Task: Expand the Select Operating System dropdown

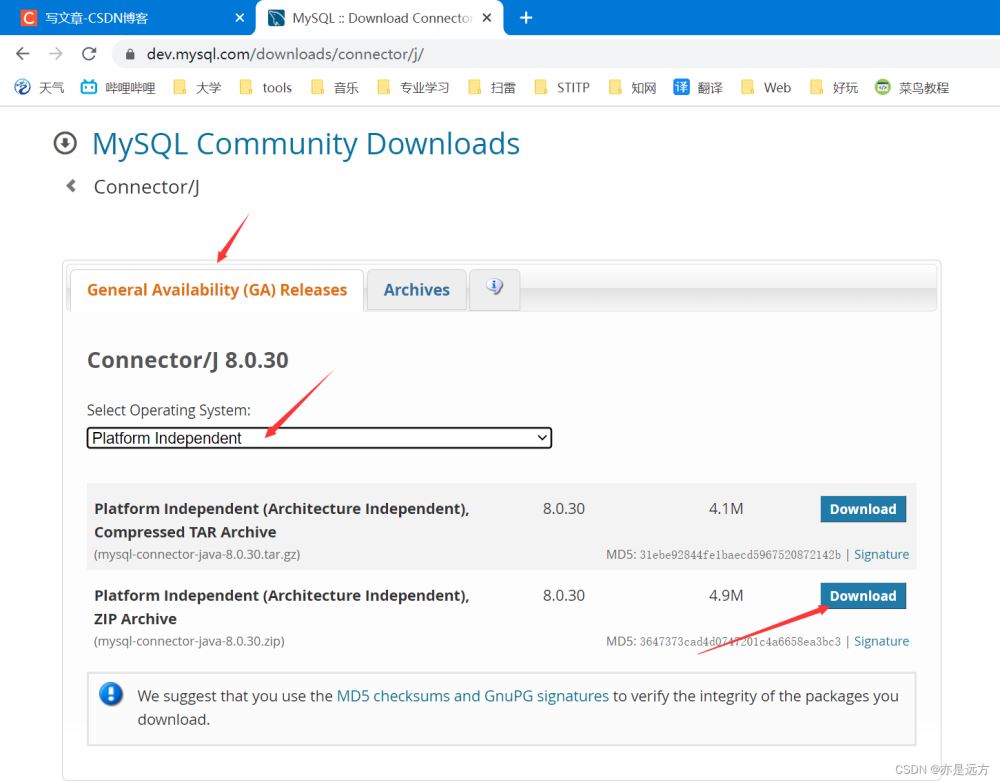Action: (319, 438)
